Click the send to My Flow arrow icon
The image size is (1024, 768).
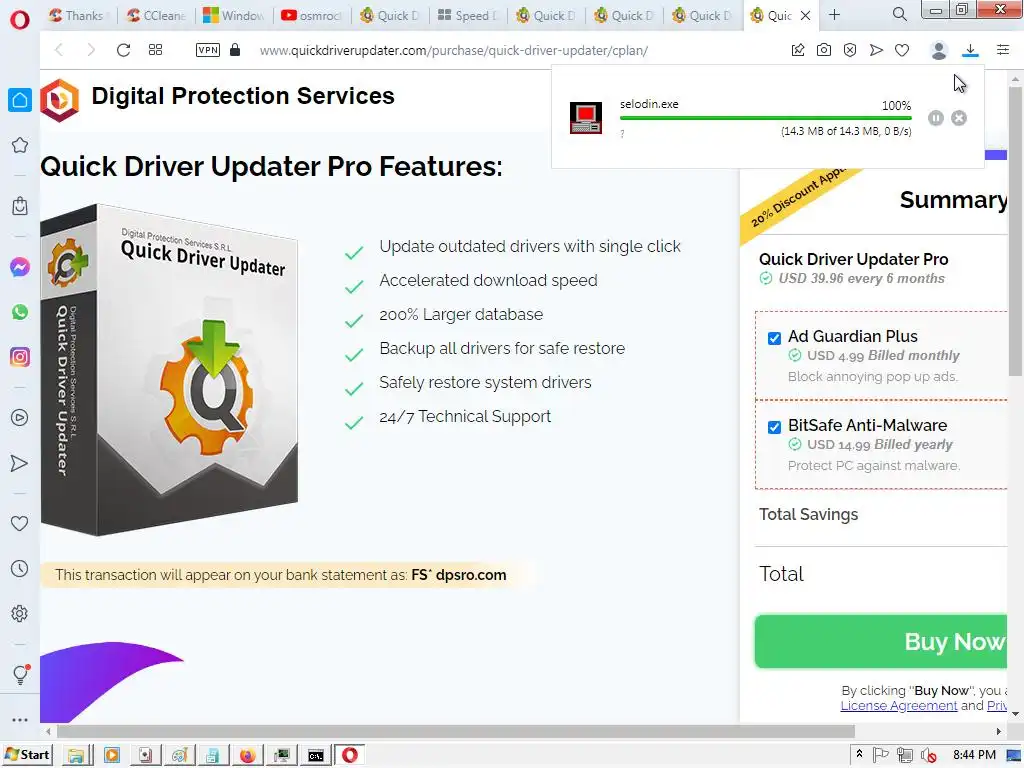pyautogui.click(x=876, y=50)
